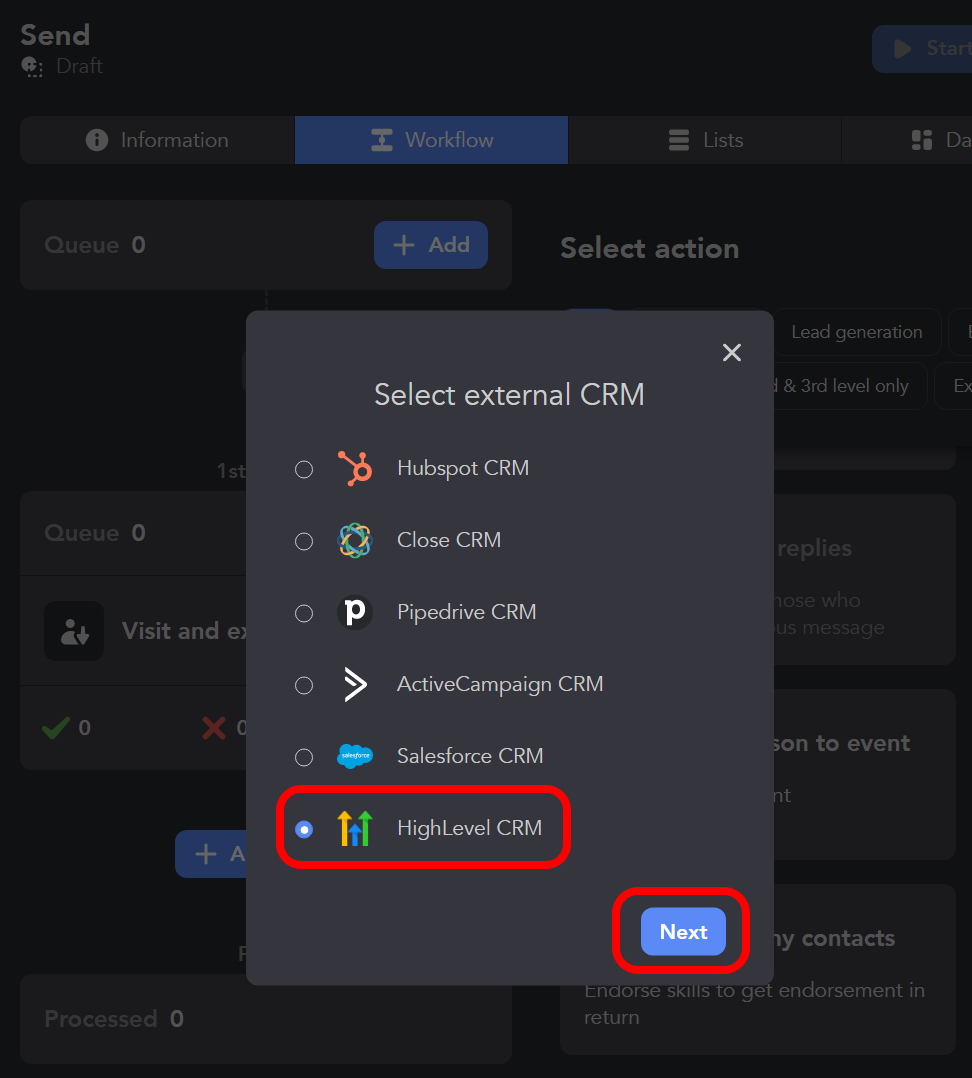Image resolution: width=972 pixels, height=1078 pixels.
Task: Click Next in the CRM dialog
Action: pyautogui.click(x=683, y=932)
